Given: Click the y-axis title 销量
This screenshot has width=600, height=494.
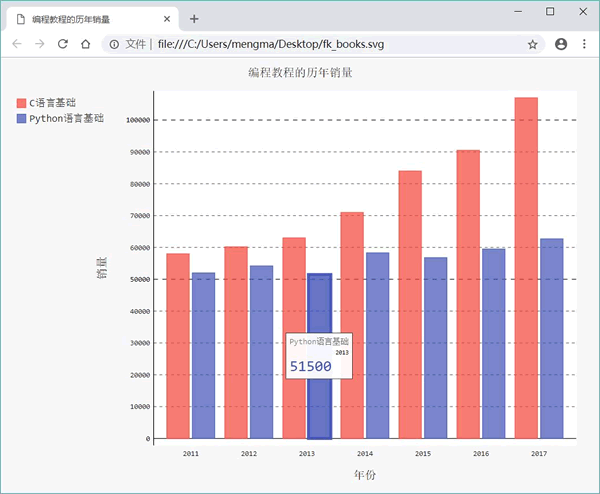Looking at the screenshot, I should point(102,268).
